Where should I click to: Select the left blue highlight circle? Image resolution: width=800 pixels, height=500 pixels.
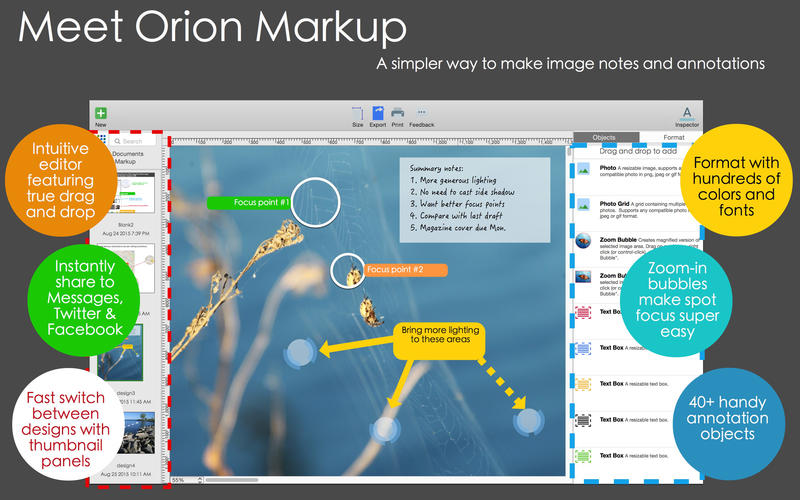(x=301, y=353)
